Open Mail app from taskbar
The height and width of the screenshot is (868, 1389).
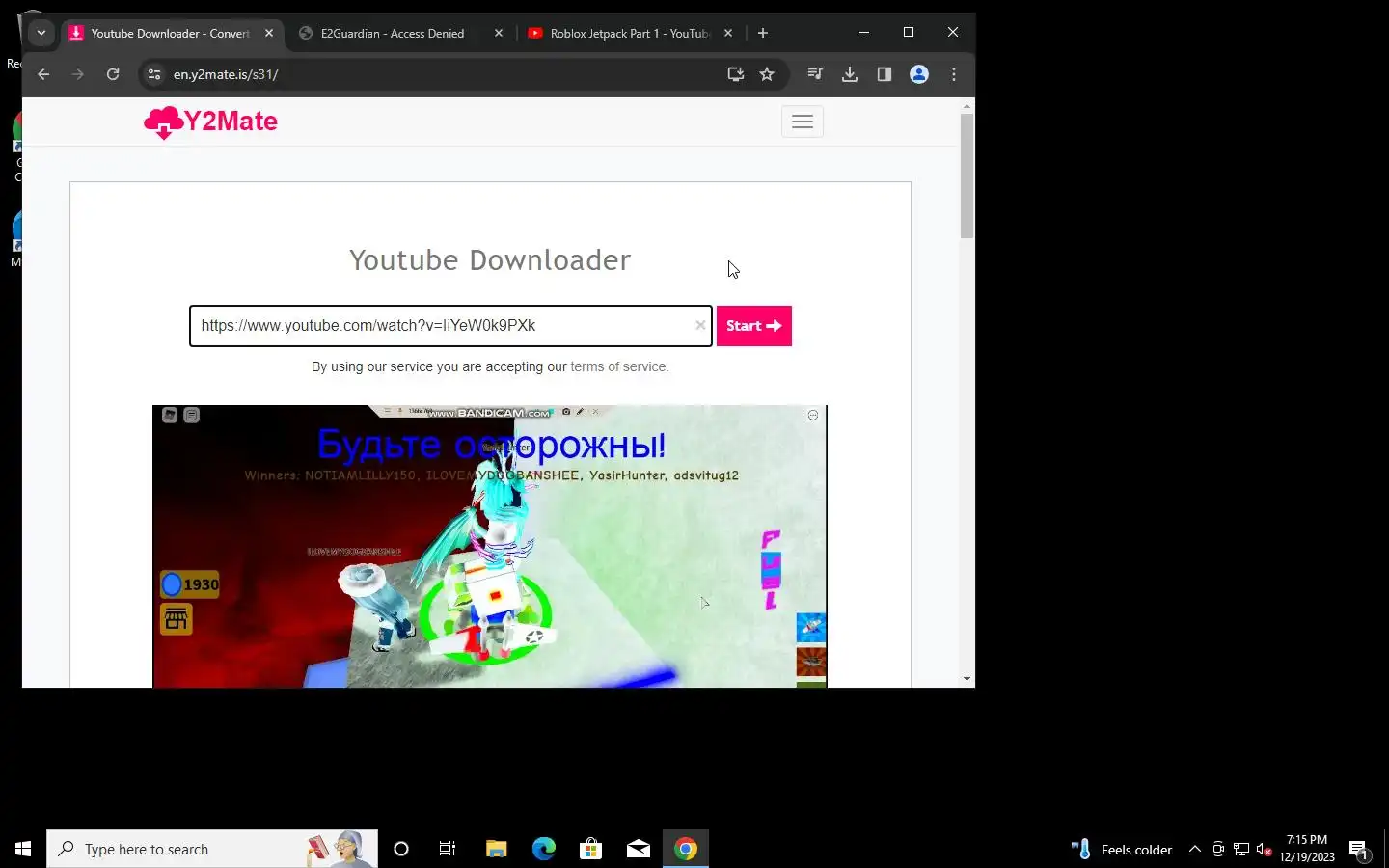[639, 849]
